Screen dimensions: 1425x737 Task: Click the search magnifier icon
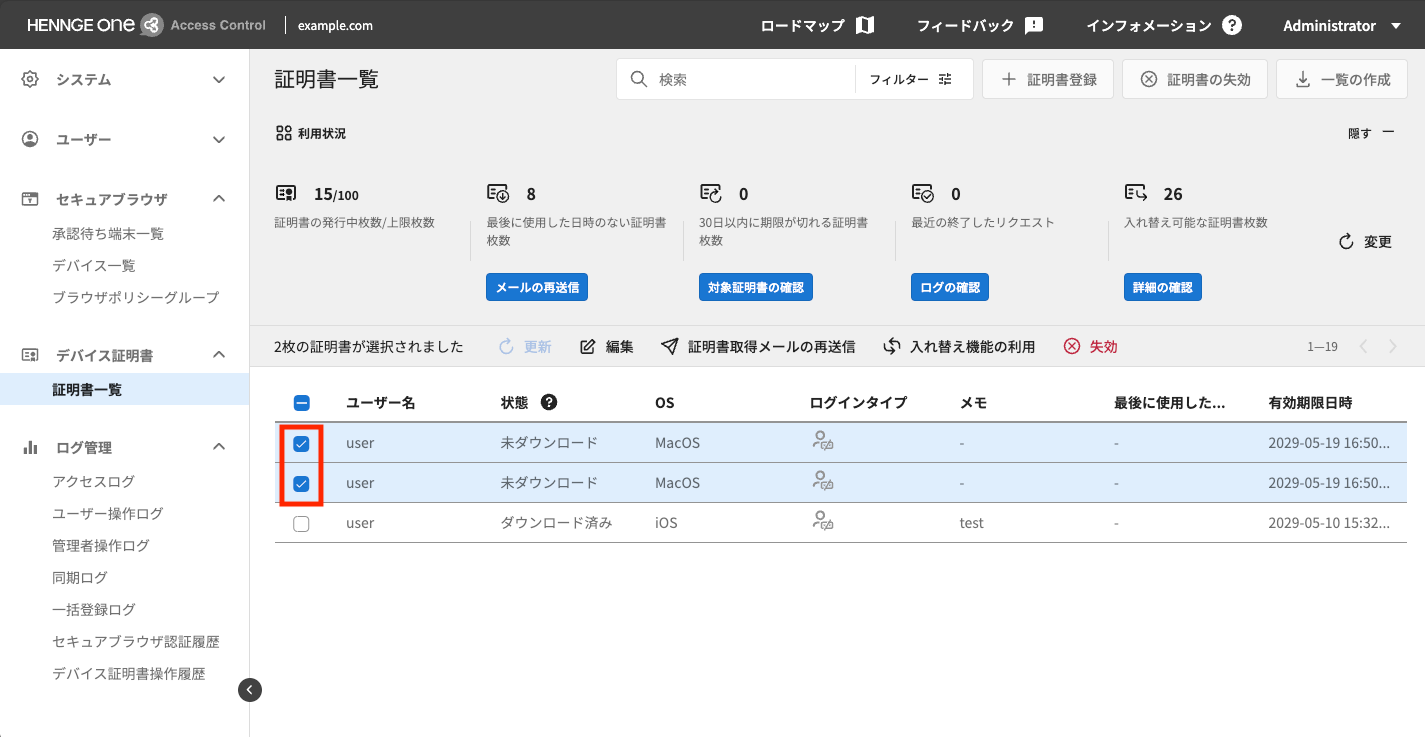(639, 79)
